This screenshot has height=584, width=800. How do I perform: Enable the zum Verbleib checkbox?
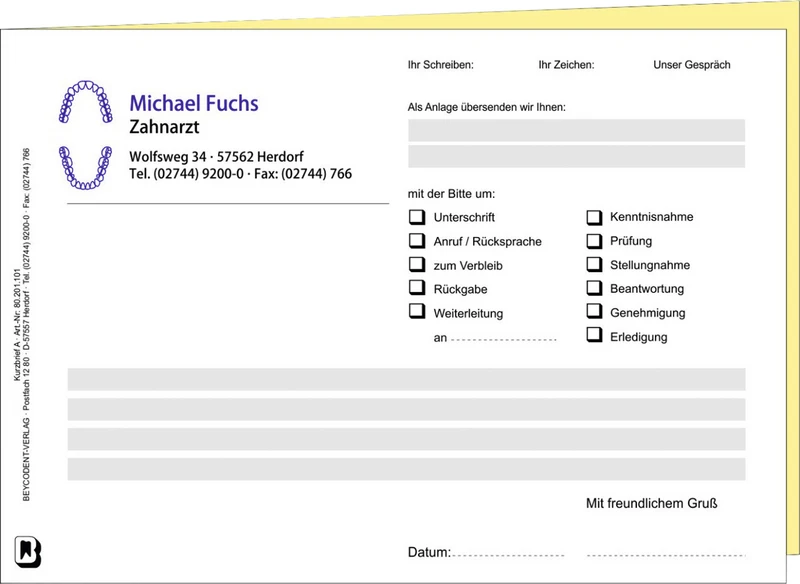(417, 264)
